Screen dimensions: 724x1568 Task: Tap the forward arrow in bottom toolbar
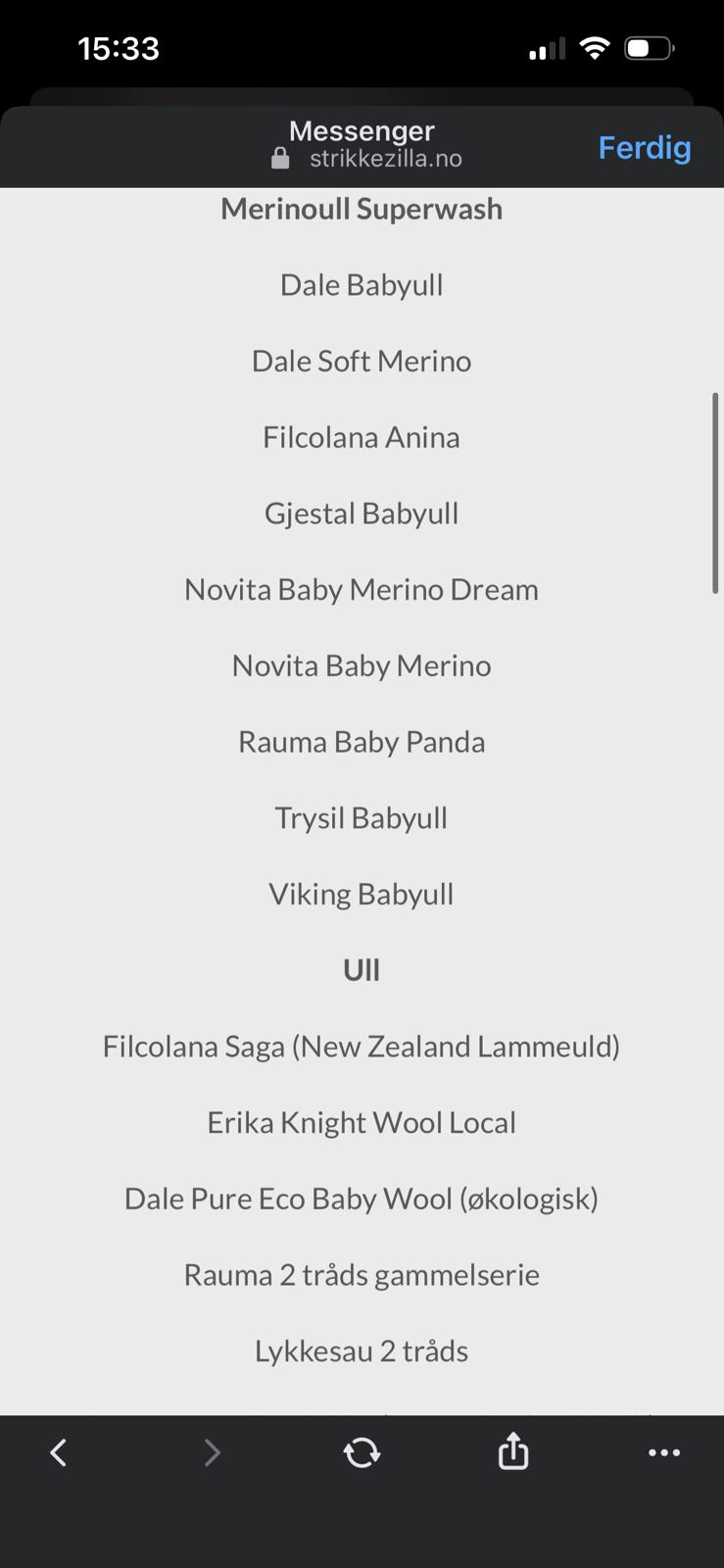pos(212,1452)
